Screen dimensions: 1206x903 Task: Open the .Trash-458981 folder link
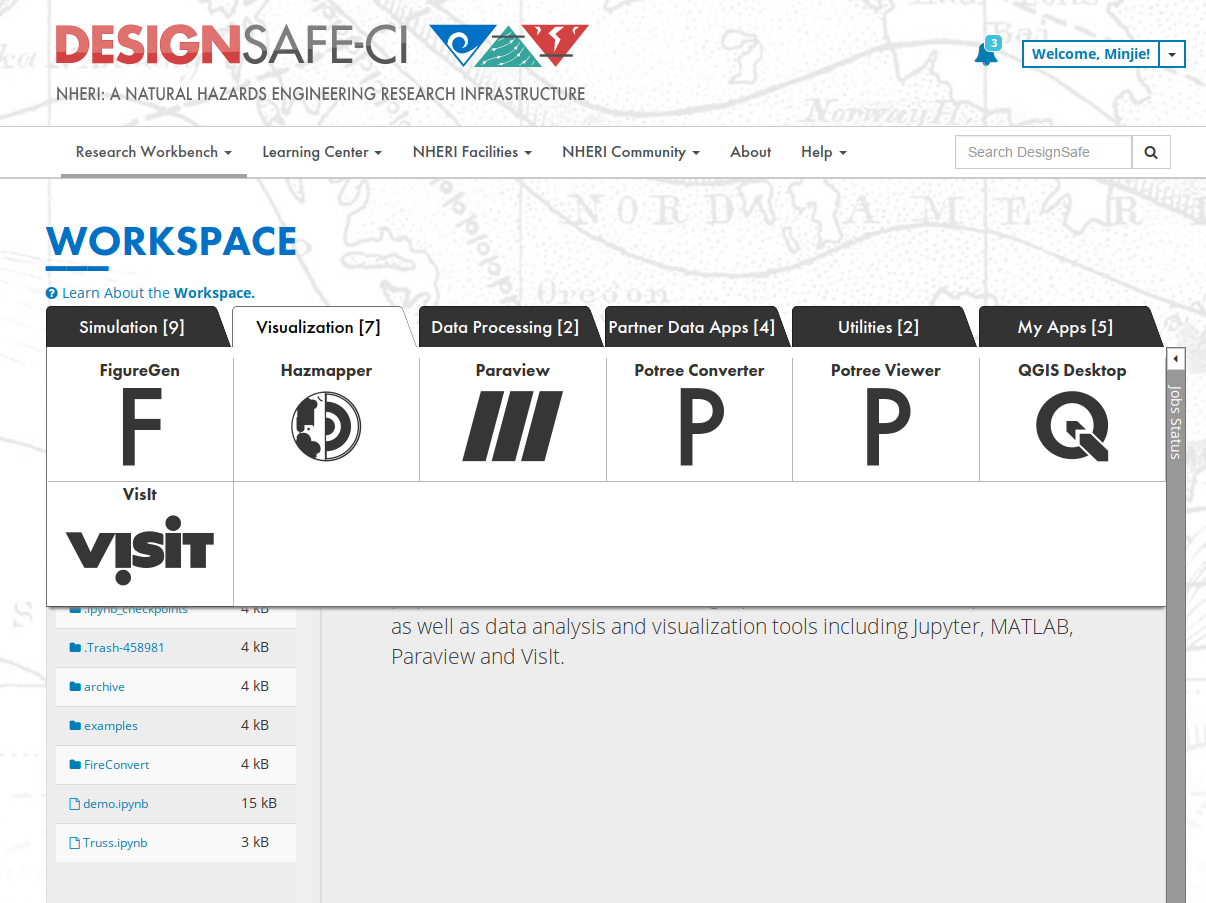pyautogui.click(x=124, y=648)
